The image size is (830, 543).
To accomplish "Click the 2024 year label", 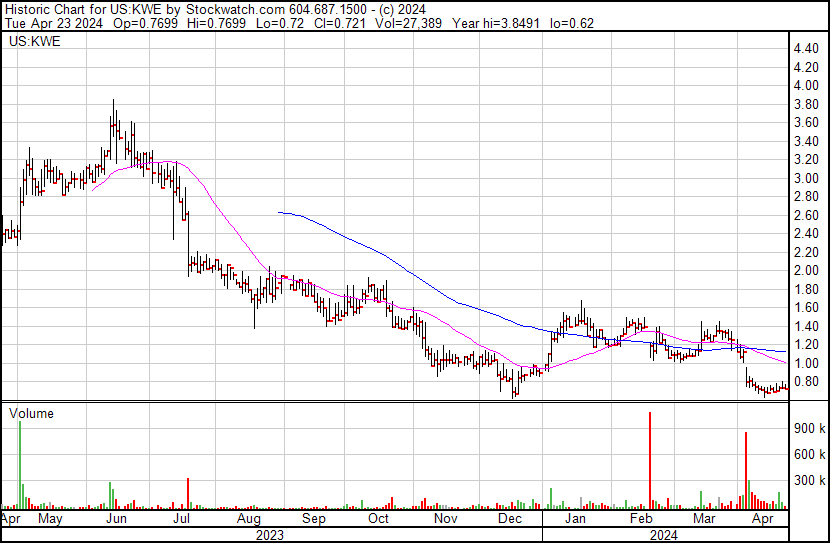I will coord(665,535).
